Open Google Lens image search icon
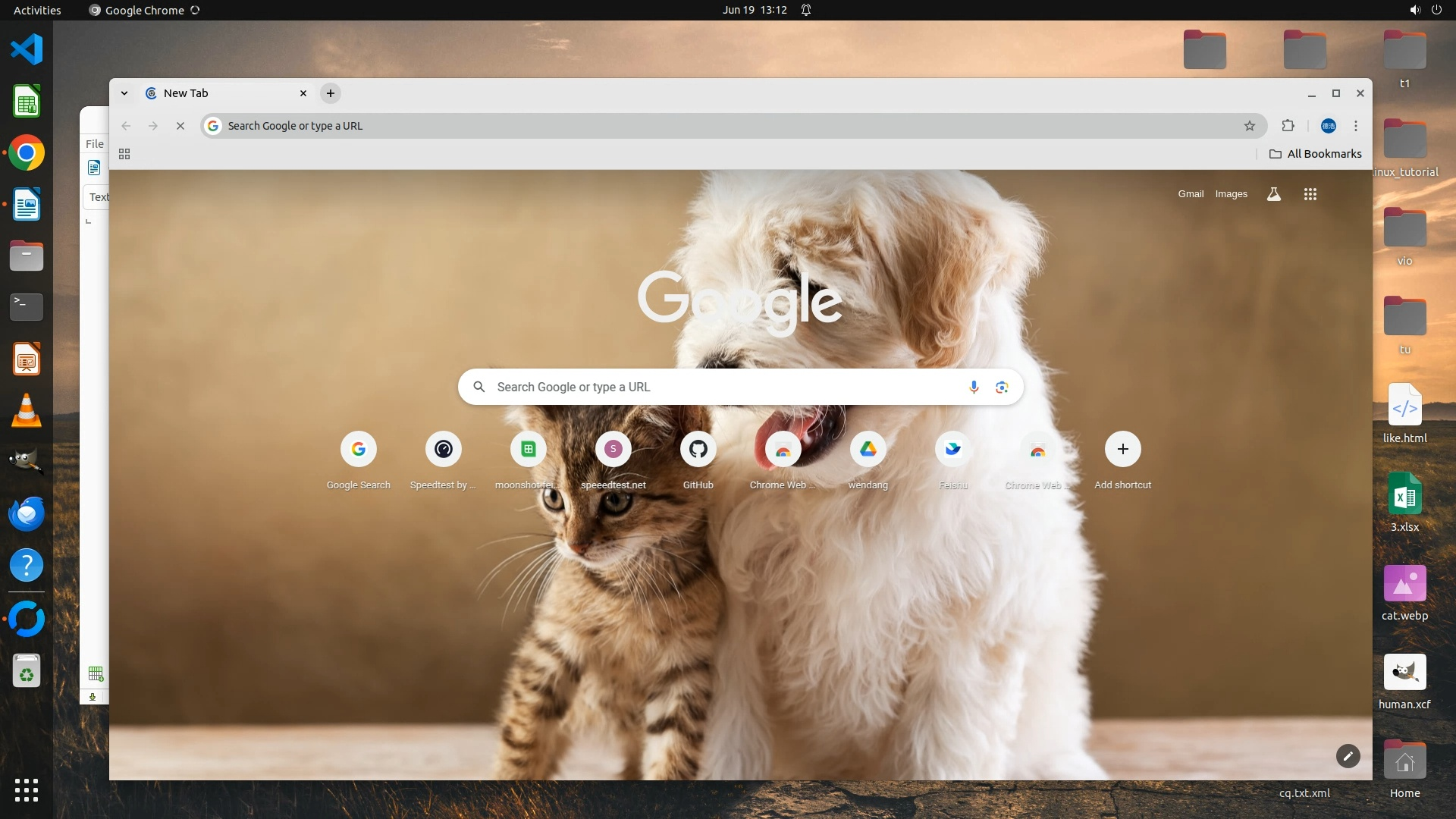This screenshot has height=819, width=1456. (1002, 388)
